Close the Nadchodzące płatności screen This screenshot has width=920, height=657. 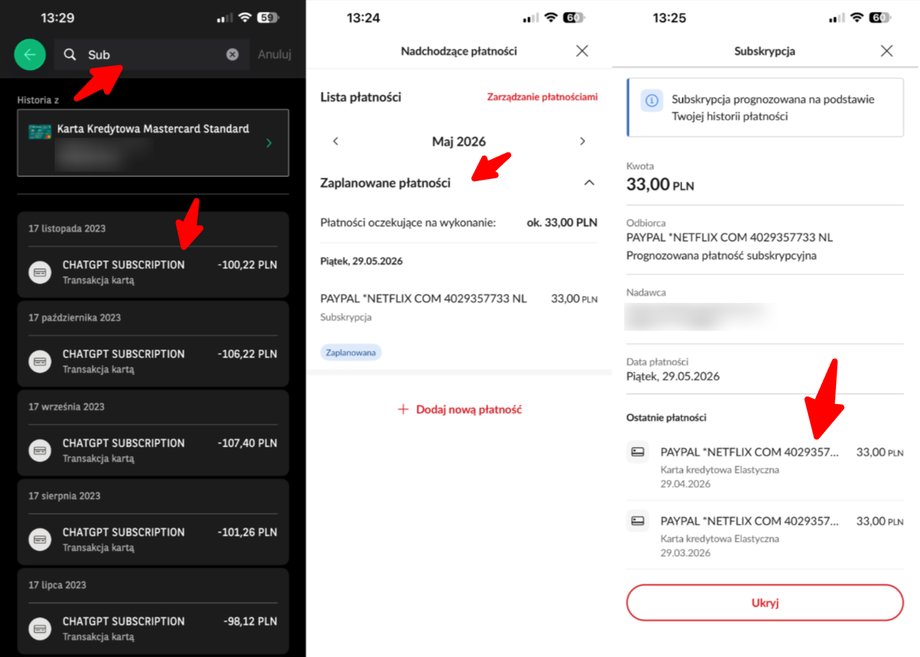[582, 51]
